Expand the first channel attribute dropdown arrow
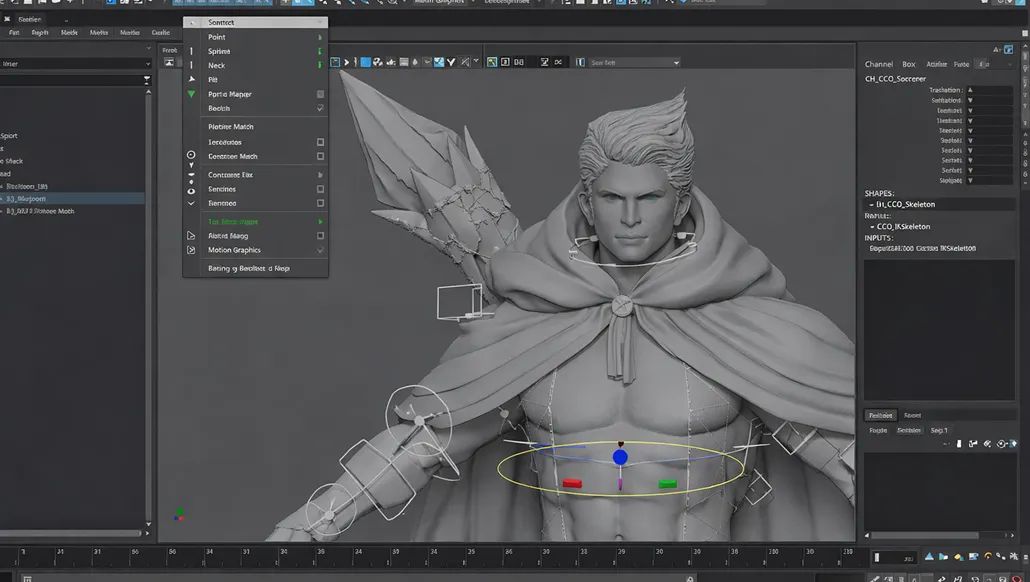This screenshot has height=582, width=1030. tap(970, 90)
